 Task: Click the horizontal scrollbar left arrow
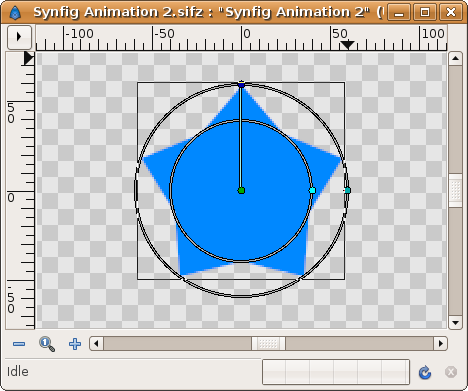pos(96,343)
